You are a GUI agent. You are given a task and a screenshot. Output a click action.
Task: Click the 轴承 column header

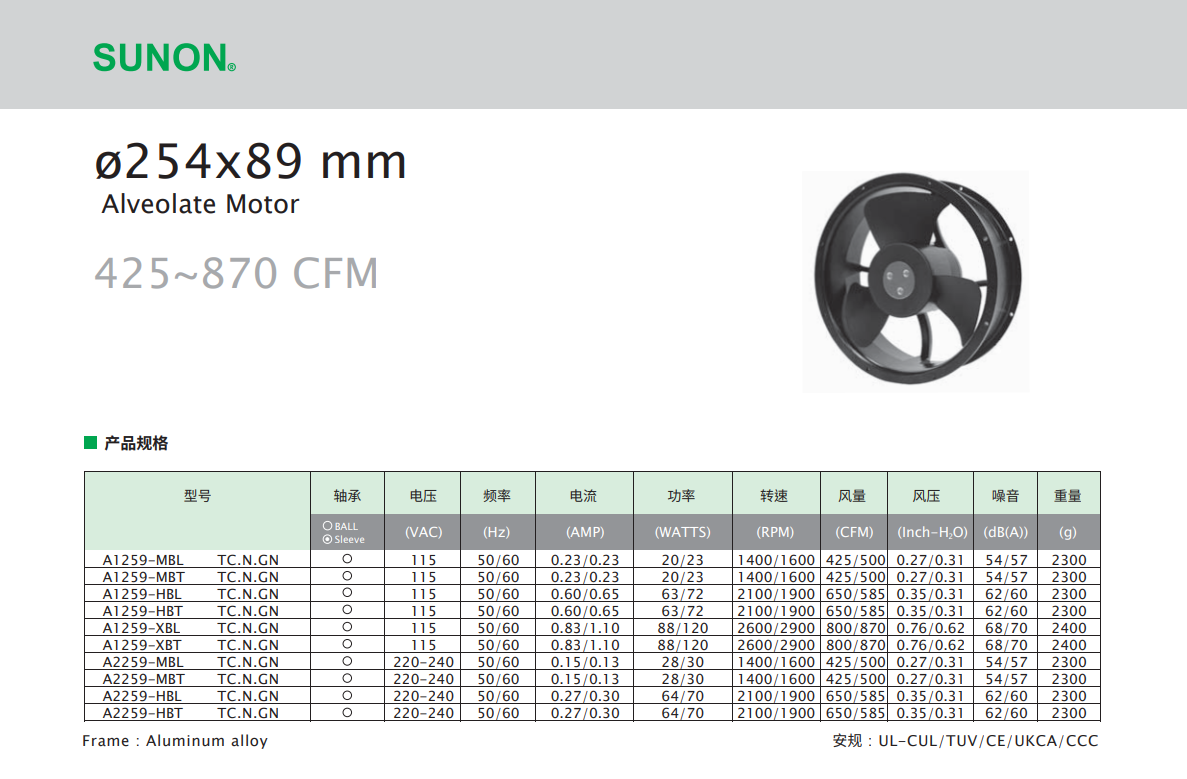[x=347, y=496]
